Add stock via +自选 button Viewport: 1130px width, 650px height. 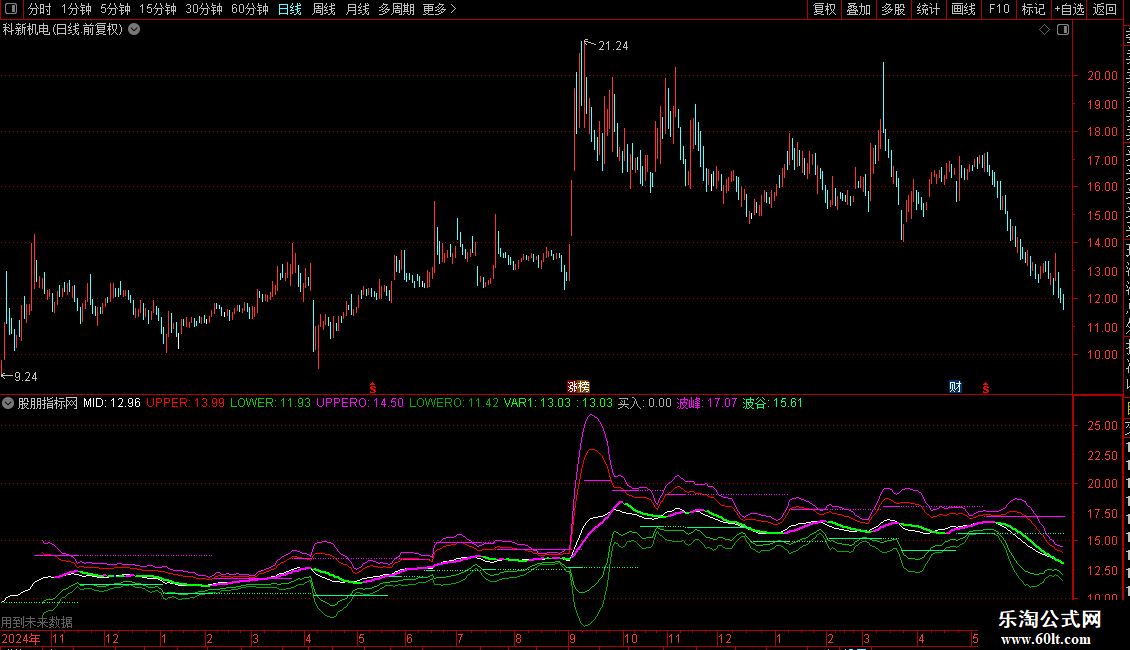pyautogui.click(x=1069, y=9)
